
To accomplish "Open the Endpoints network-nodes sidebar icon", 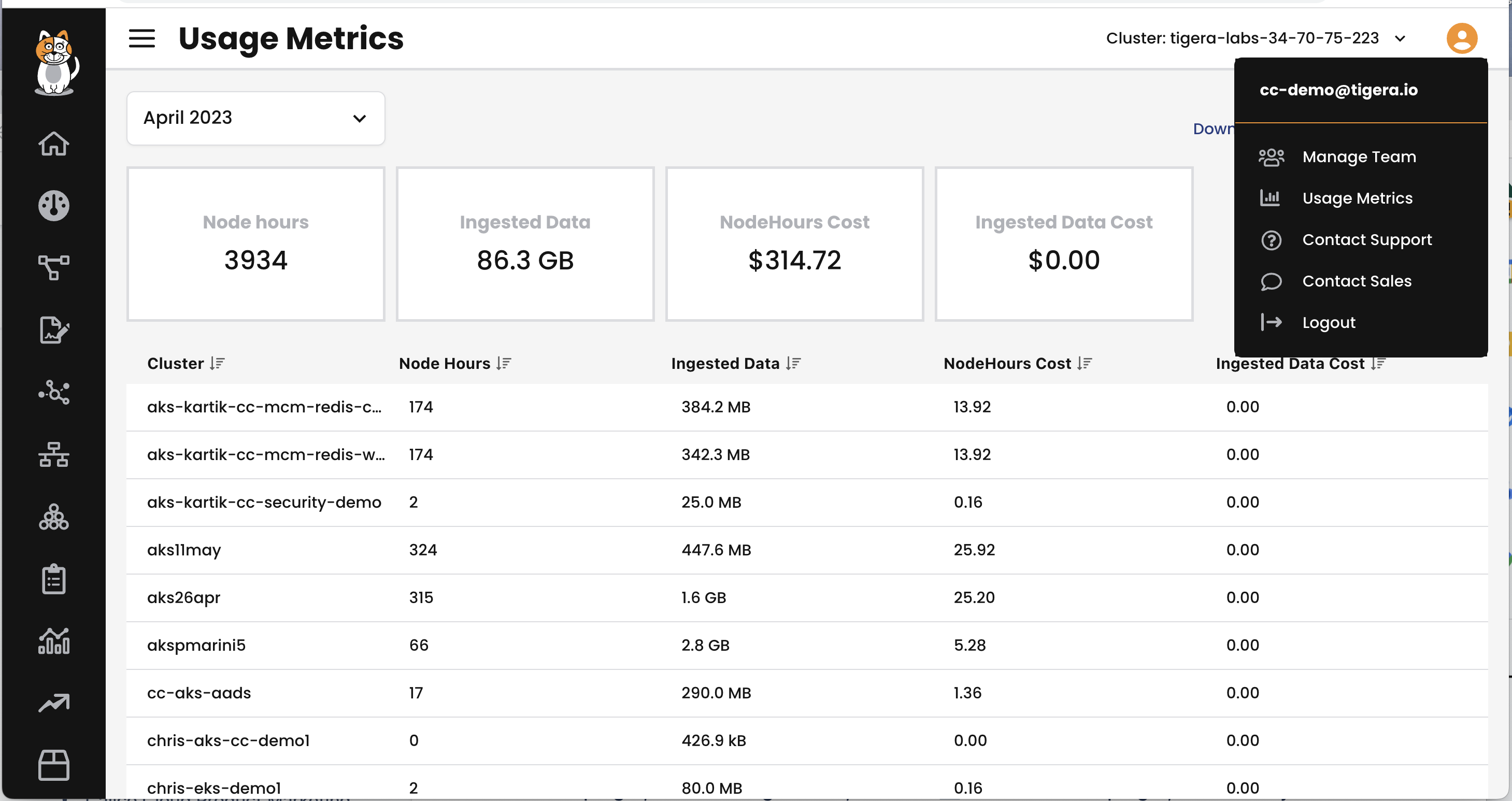I will 54,393.
